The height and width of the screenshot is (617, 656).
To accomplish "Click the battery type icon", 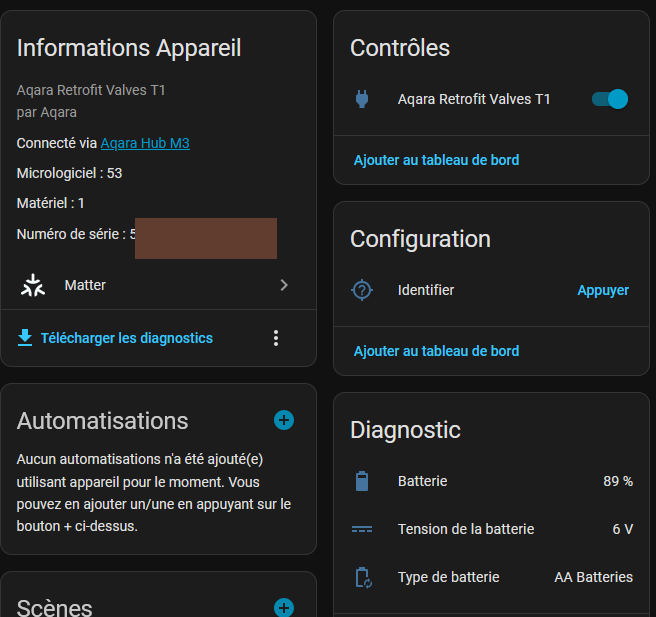I will (x=362, y=577).
